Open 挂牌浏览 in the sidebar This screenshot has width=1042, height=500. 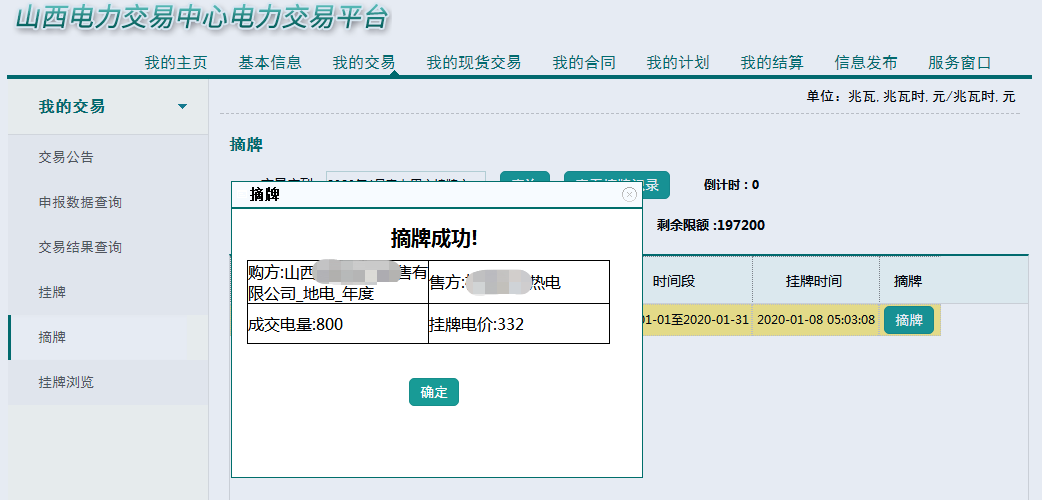point(66,382)
